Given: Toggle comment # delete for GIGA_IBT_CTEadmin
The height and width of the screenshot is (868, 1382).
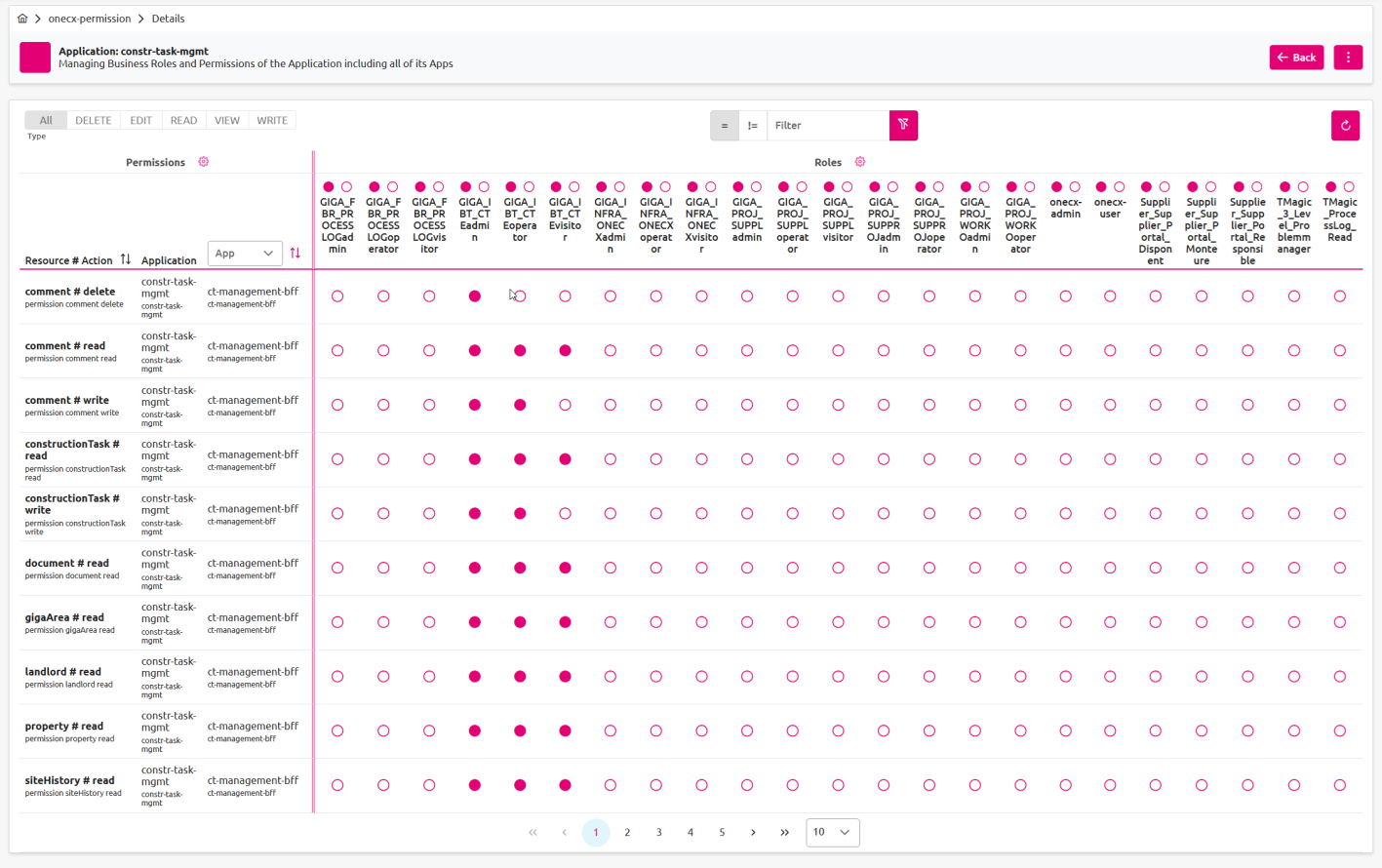Looking at the screenshot, I should [475, 296].
